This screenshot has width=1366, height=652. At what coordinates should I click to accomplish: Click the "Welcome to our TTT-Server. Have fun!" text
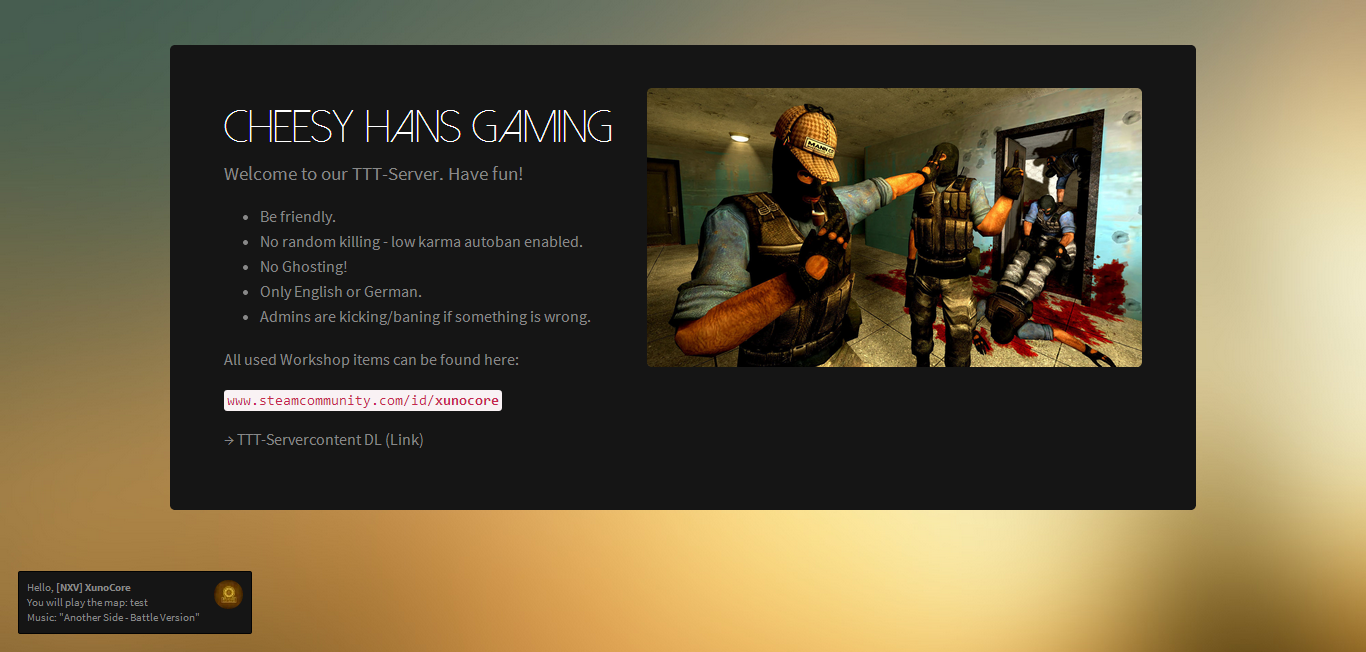(x=374, y=174)
